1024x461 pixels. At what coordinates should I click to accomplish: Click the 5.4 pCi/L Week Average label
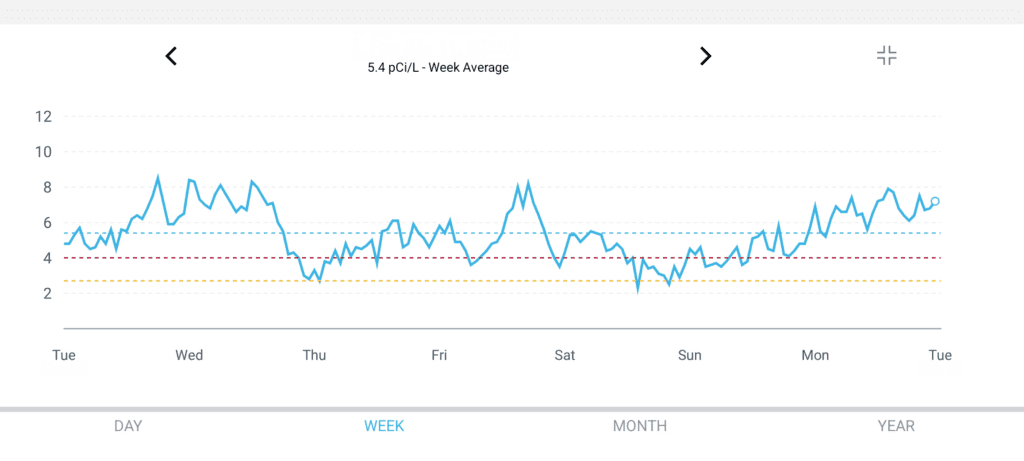439,68
